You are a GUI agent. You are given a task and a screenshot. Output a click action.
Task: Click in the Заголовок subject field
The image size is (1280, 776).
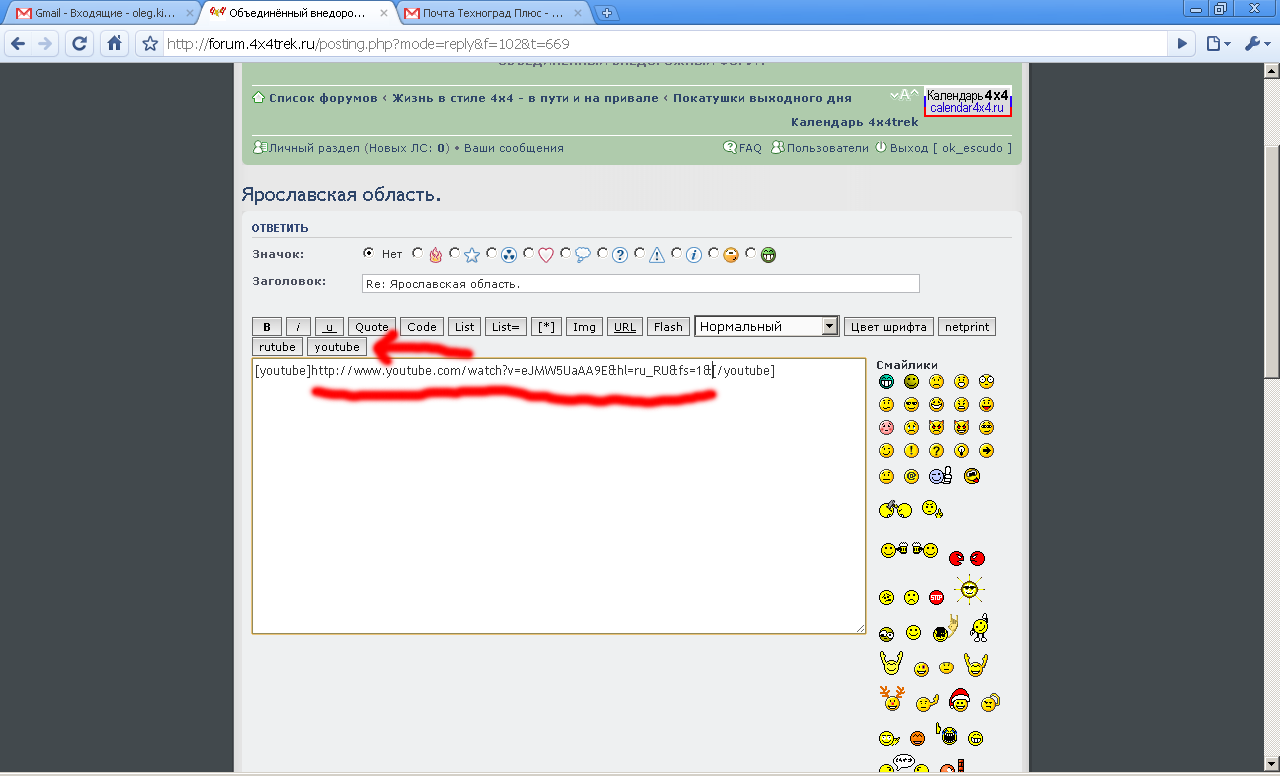pyautogui.click(x=640, y=284)
